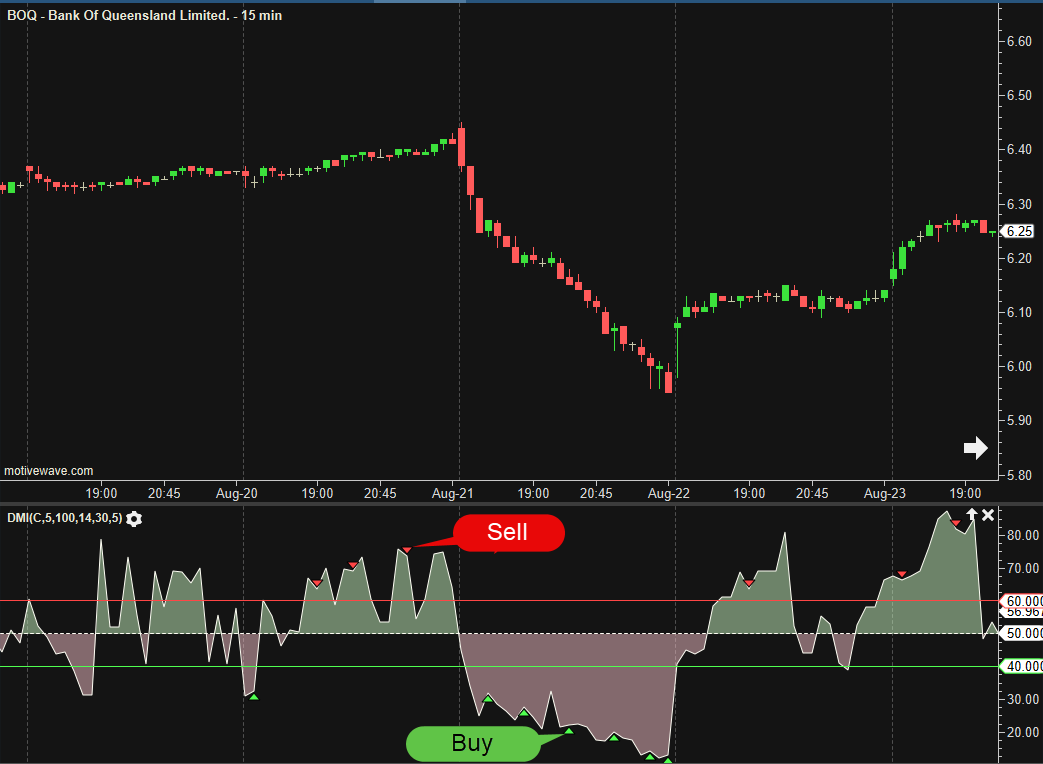Screen dimensions: 1043x764
Task: Click the 6.50 price axis label
Action: (1018, 96)
